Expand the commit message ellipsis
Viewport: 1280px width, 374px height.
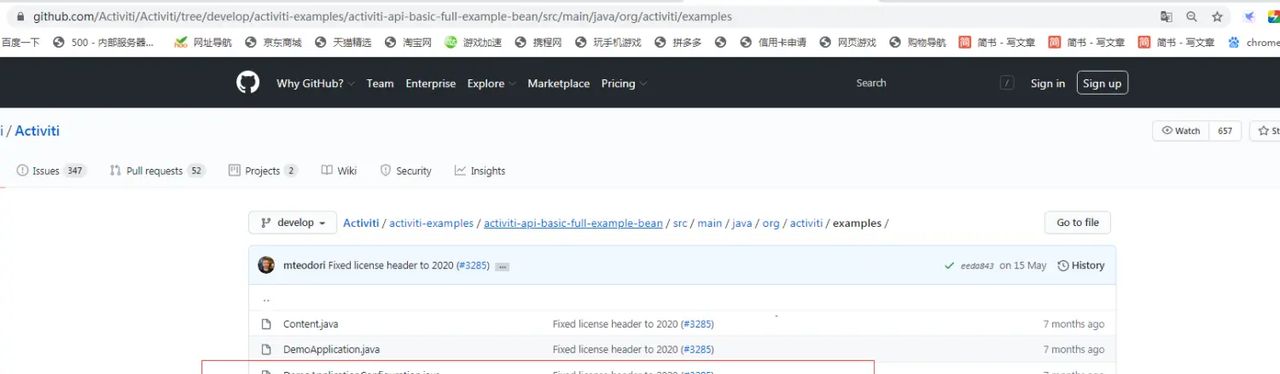pyautogui.click(x=502, y=267)
